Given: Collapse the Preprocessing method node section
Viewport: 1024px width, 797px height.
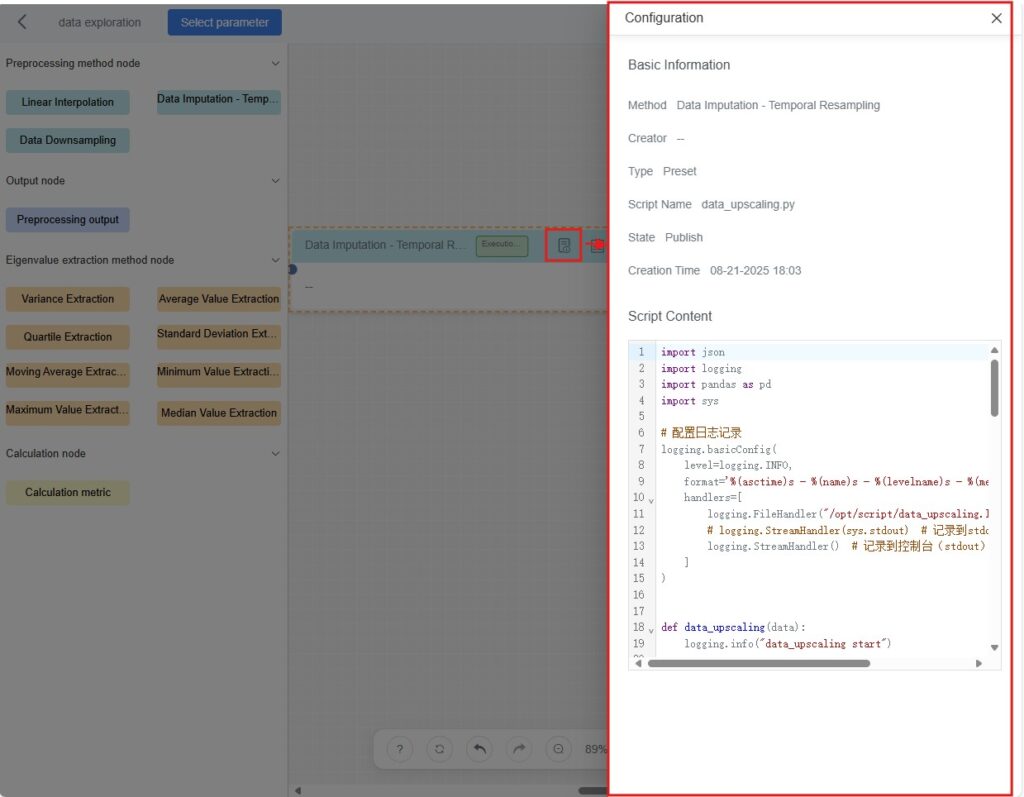Looking at the screenshot, I should point(276,64).
